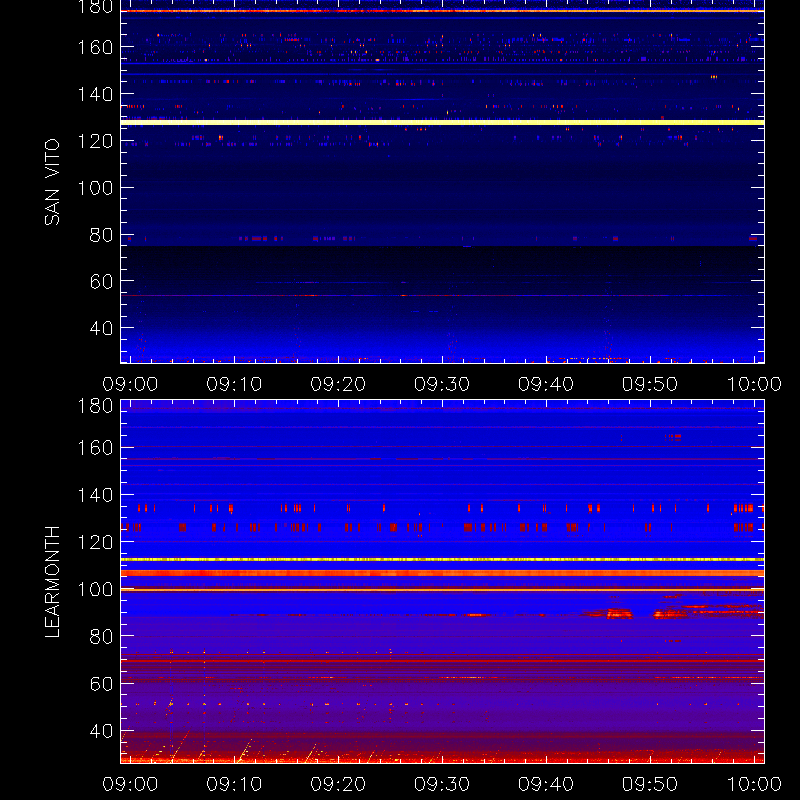Click the LEARMONTH axis title
The width and height of the screenshot is (800, 800).
point(53,582)
